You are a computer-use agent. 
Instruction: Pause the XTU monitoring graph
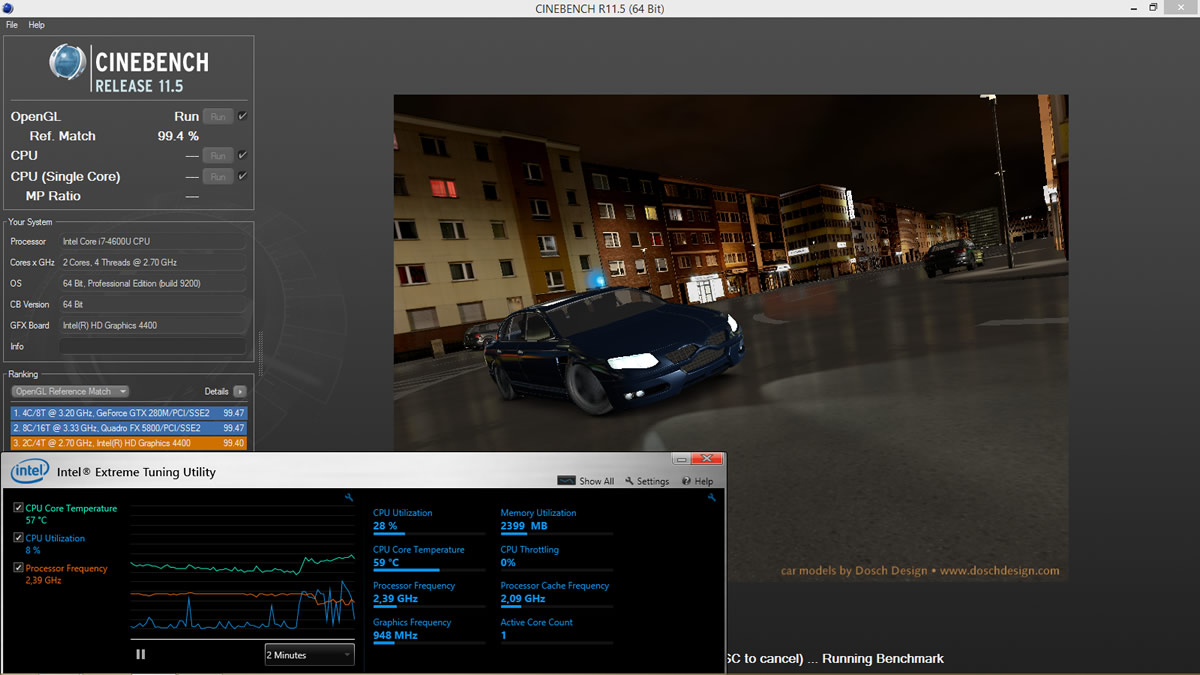140,654
